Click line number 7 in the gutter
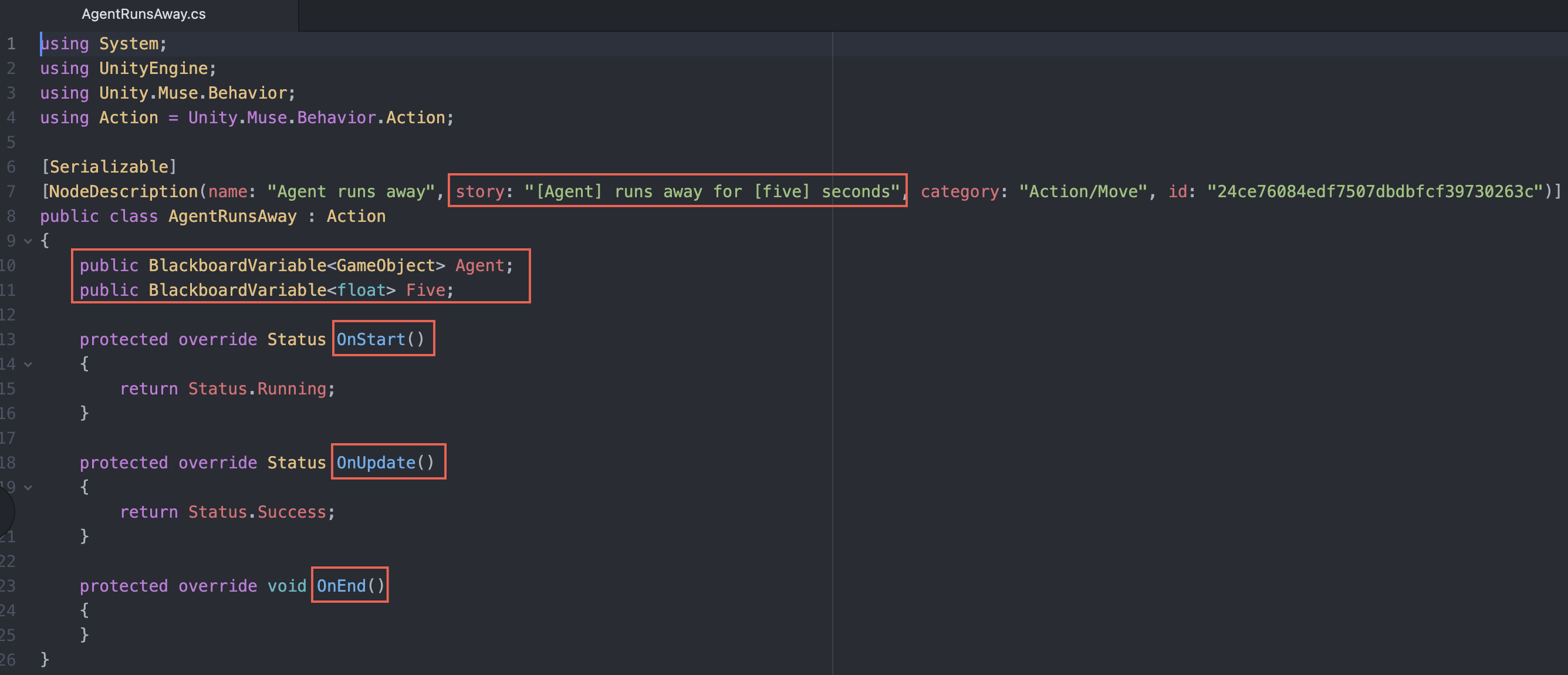The height and width of the screenshot is (675, 1568). coord(11,192)
